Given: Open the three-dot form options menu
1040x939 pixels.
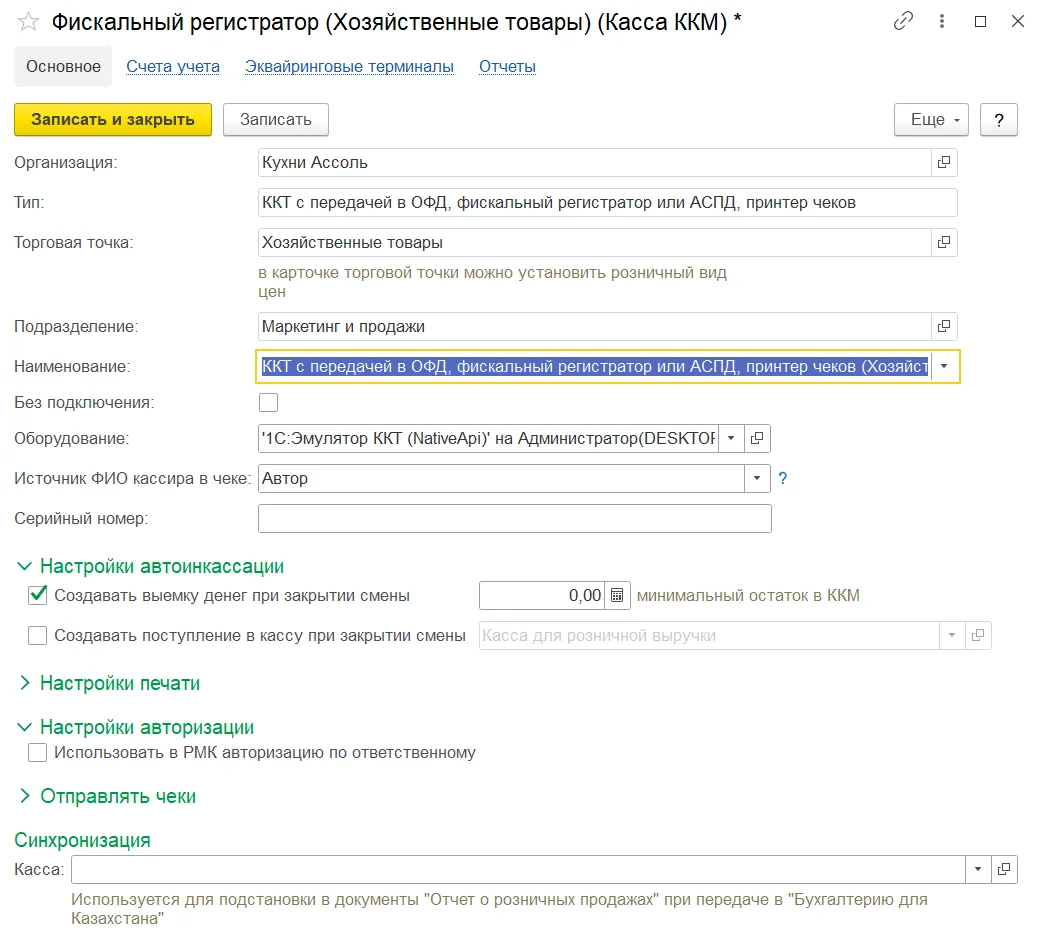Looking at the screenshot, I should coord(941,21).
